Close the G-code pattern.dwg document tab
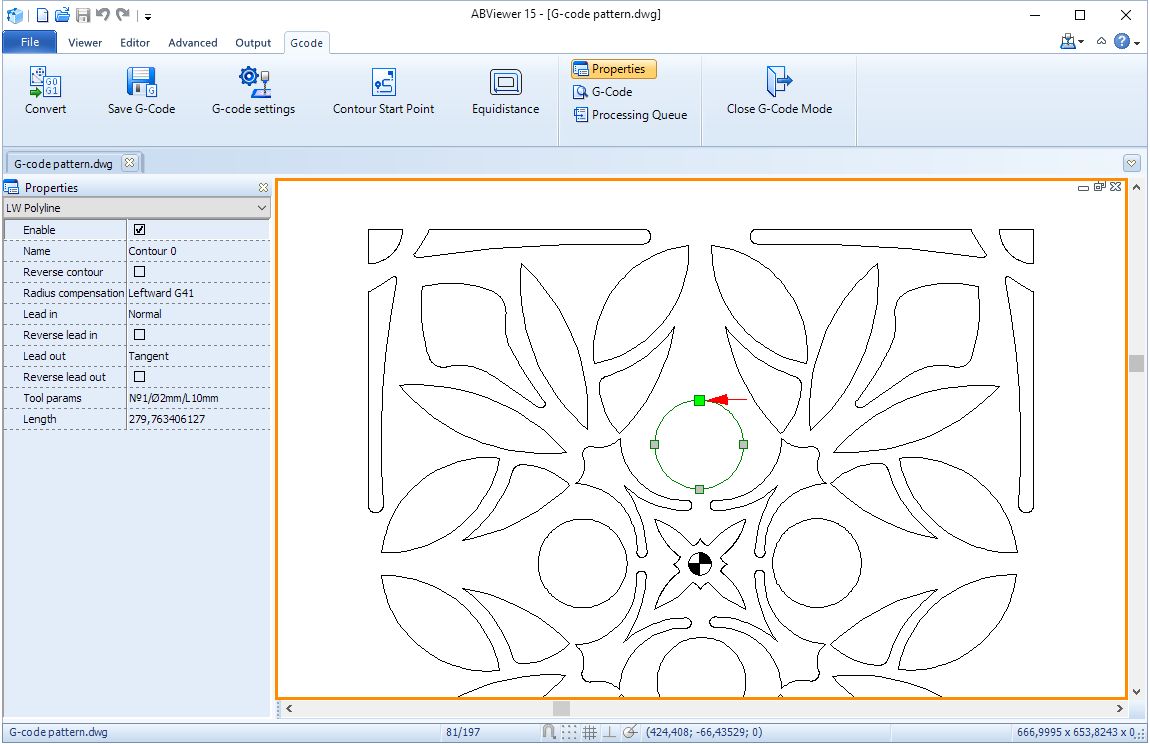This screenshot has height=744, width=1150. pyautogui.click(x=130, y=163)
